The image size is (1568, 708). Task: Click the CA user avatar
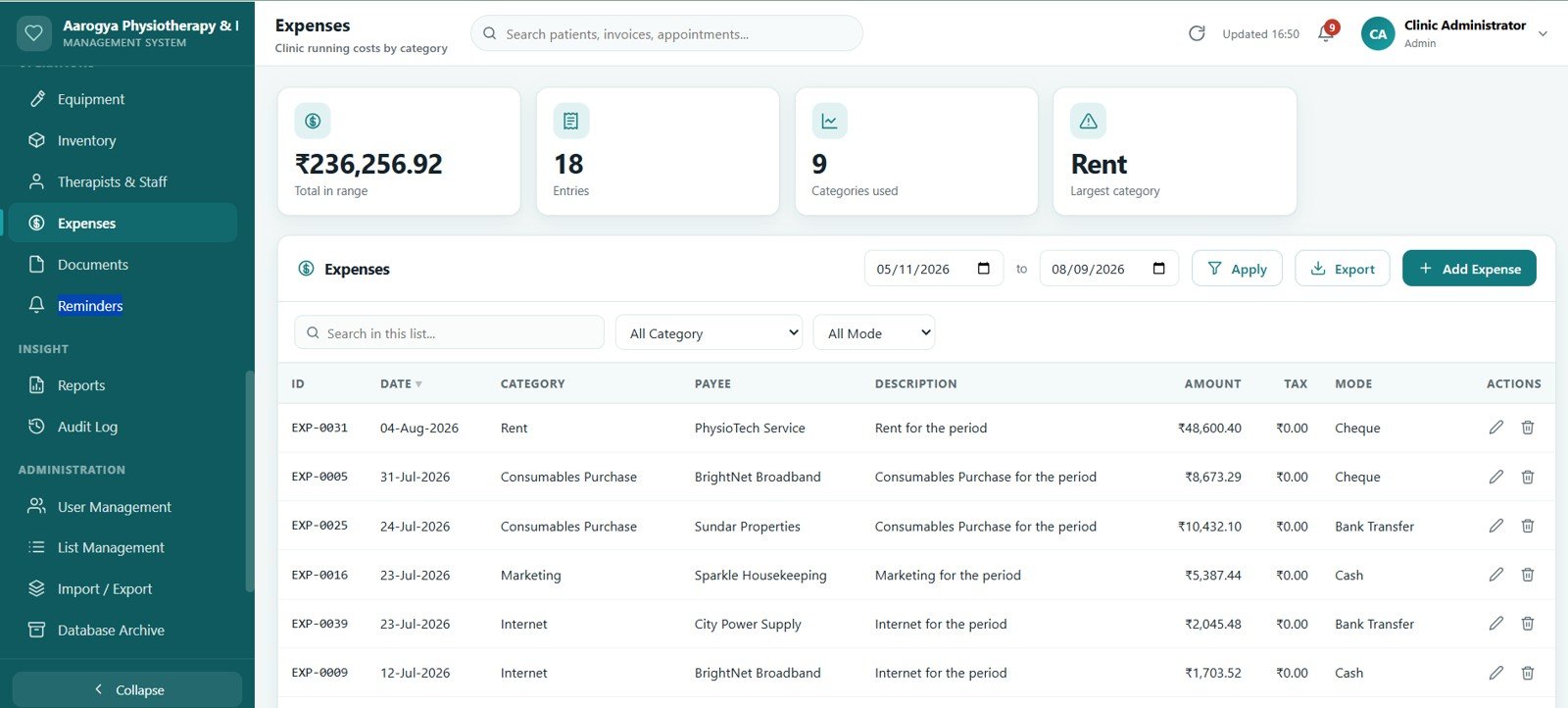point(1378,33)
